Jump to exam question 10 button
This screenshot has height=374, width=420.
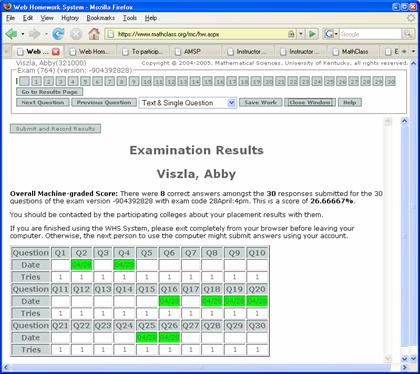146,81
